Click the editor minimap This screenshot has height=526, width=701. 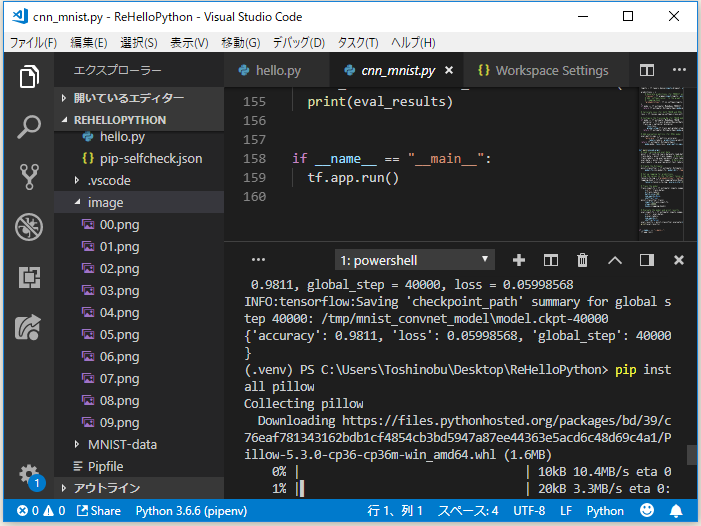point(661,161)
